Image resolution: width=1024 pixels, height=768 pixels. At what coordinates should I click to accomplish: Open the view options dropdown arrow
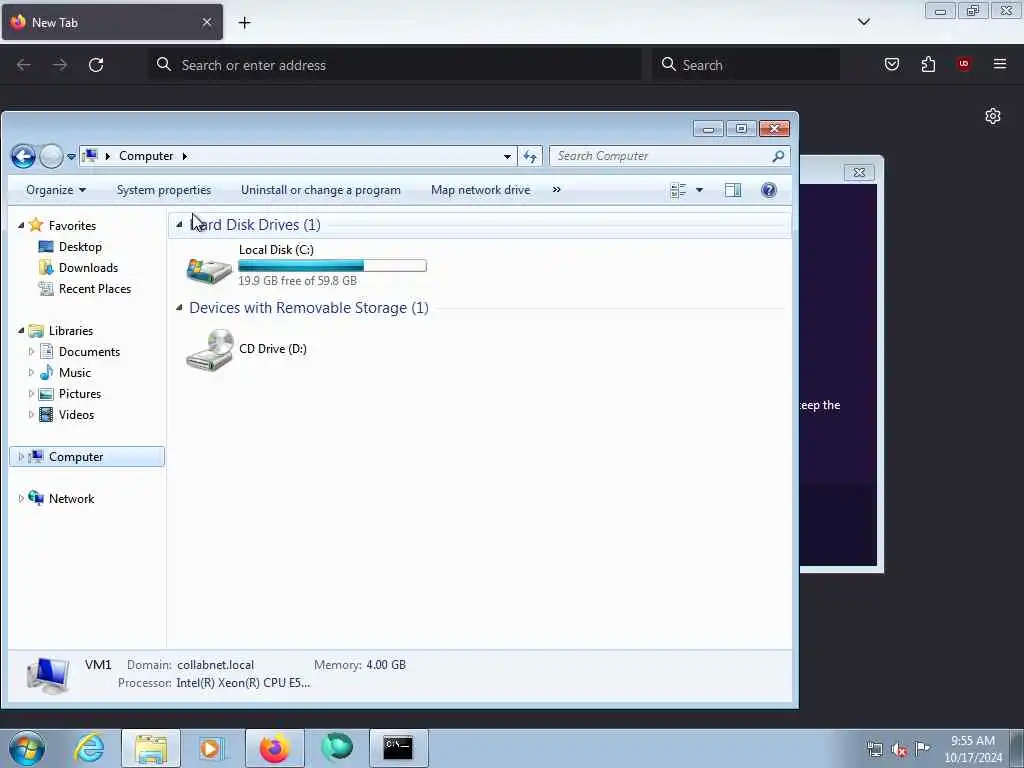click(x=699, y=190)
